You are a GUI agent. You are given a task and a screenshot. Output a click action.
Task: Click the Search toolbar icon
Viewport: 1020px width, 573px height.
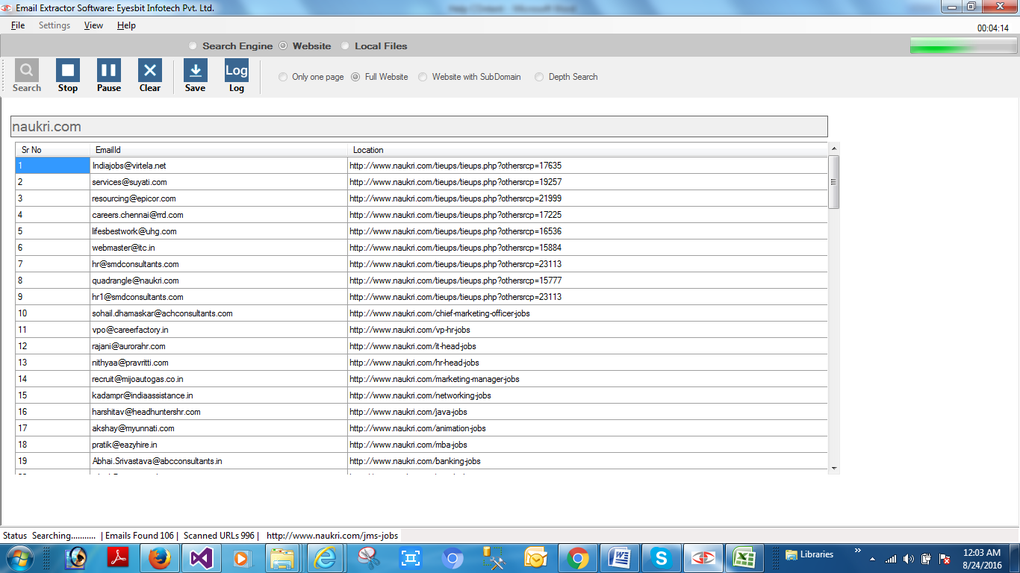(27, 76)
